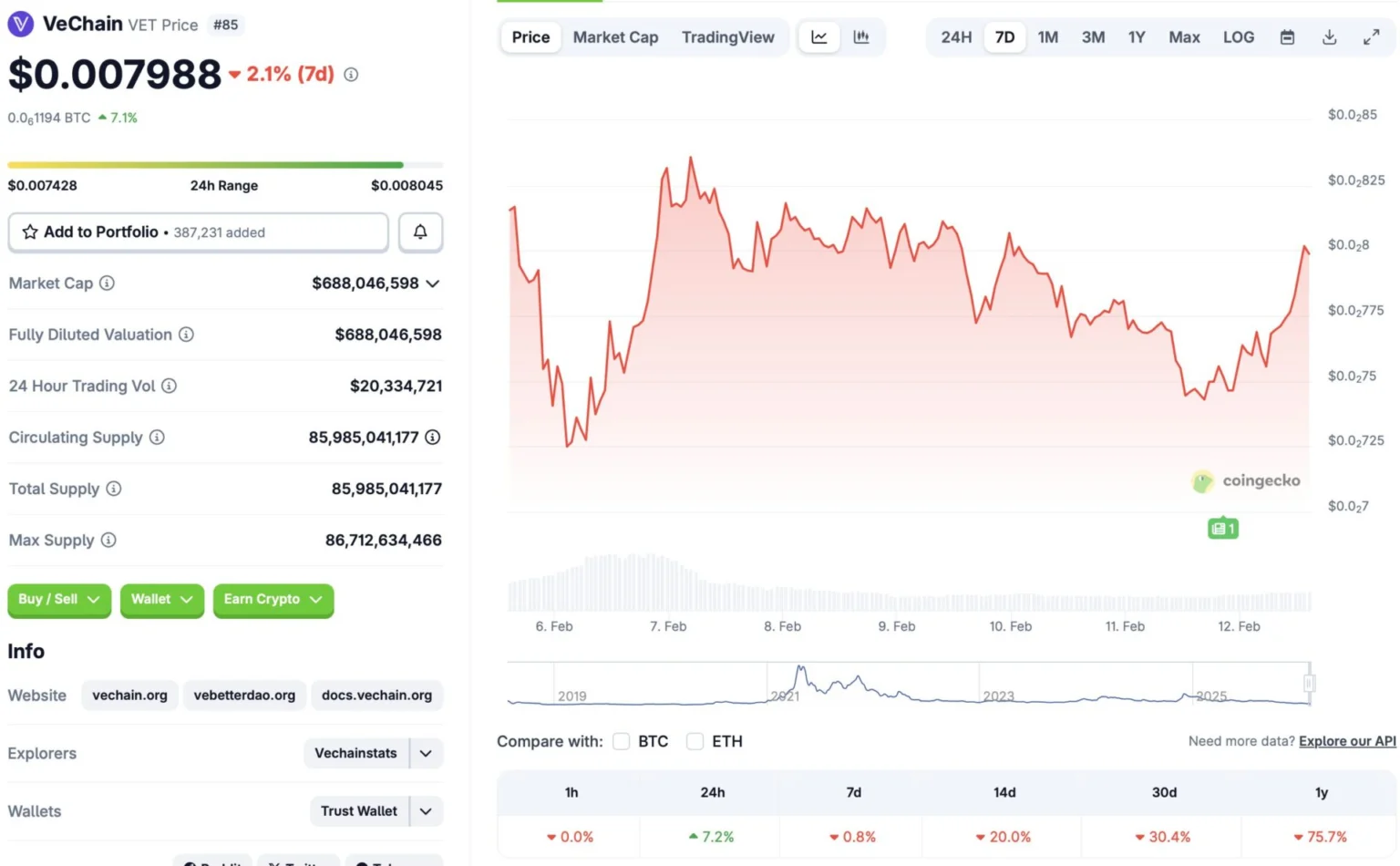
Task: Click the Circulating Supply info icon
Action: pyautogui.click(x=157, y=438)
